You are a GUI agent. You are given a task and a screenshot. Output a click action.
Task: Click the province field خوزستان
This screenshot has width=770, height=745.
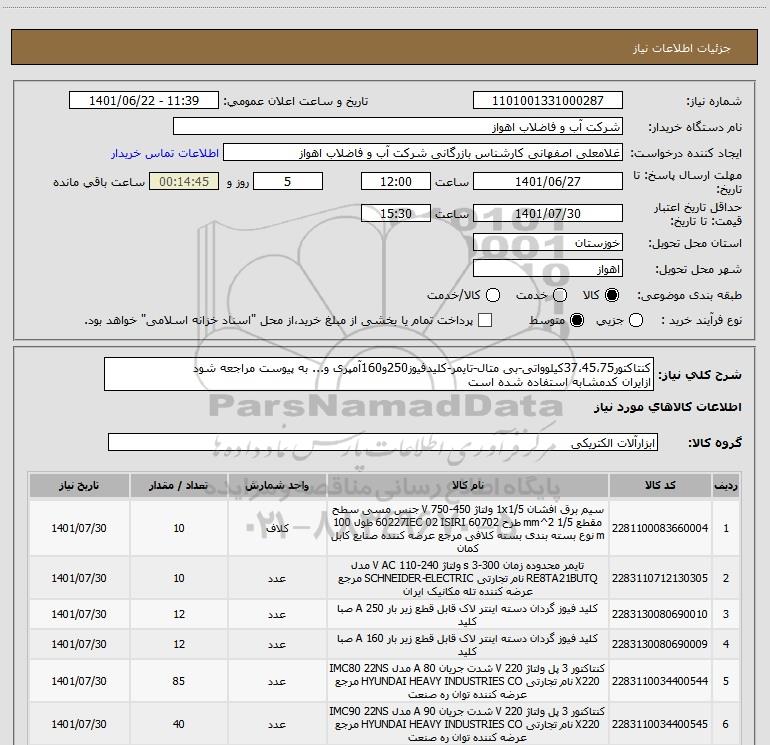point(548,243)
